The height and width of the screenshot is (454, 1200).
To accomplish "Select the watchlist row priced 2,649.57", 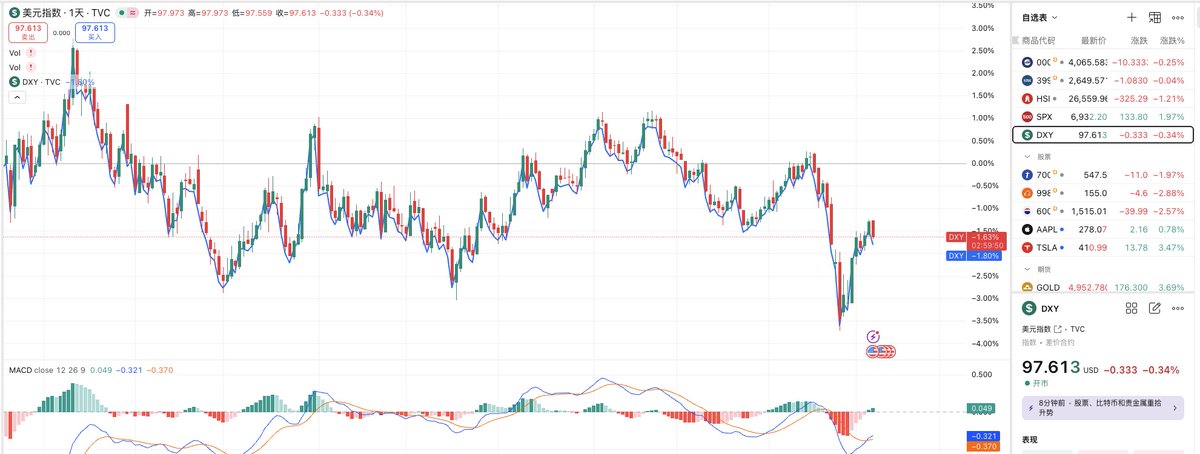I will pos(1103,80).
